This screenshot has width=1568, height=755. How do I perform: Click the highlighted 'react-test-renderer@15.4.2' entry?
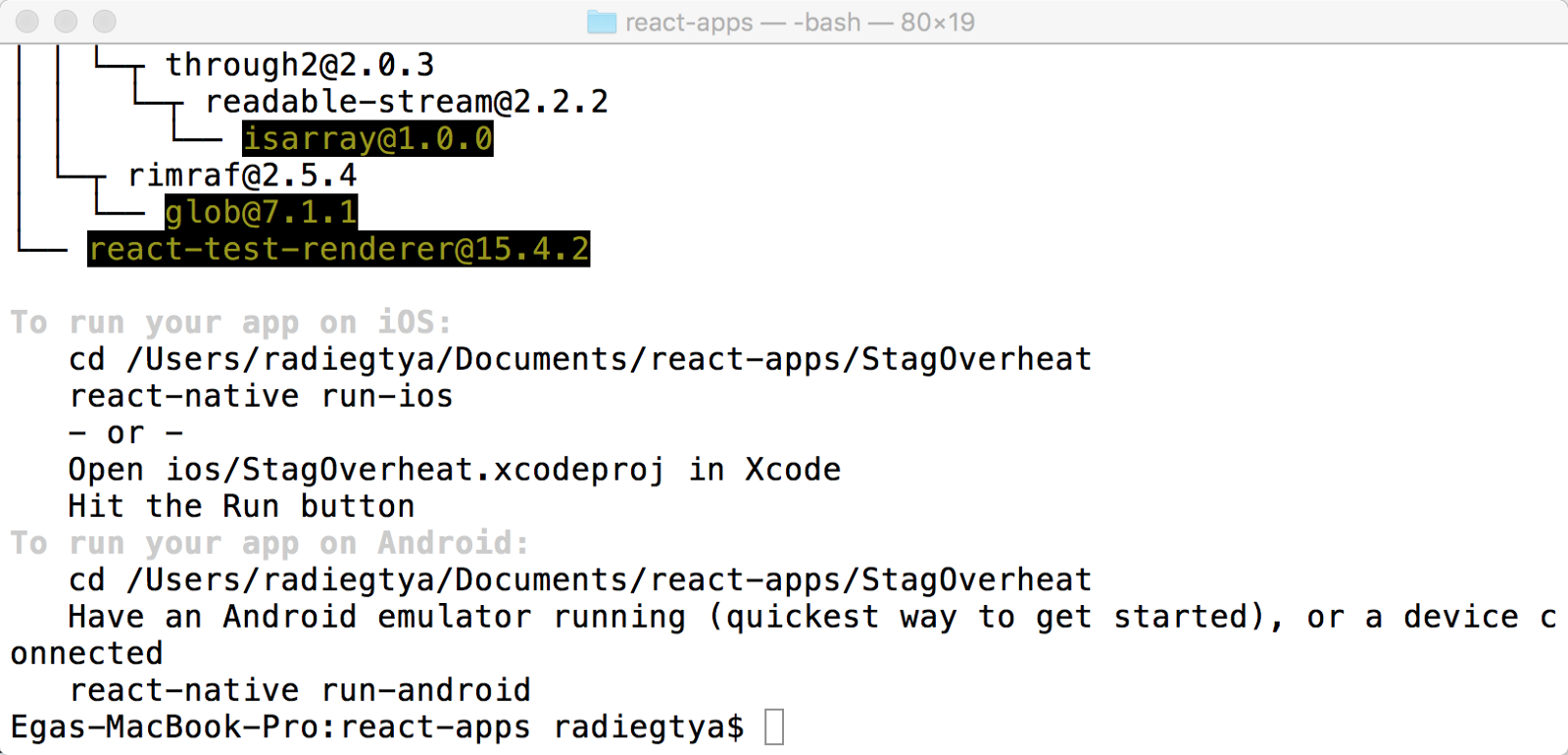[x=339, y=249]
